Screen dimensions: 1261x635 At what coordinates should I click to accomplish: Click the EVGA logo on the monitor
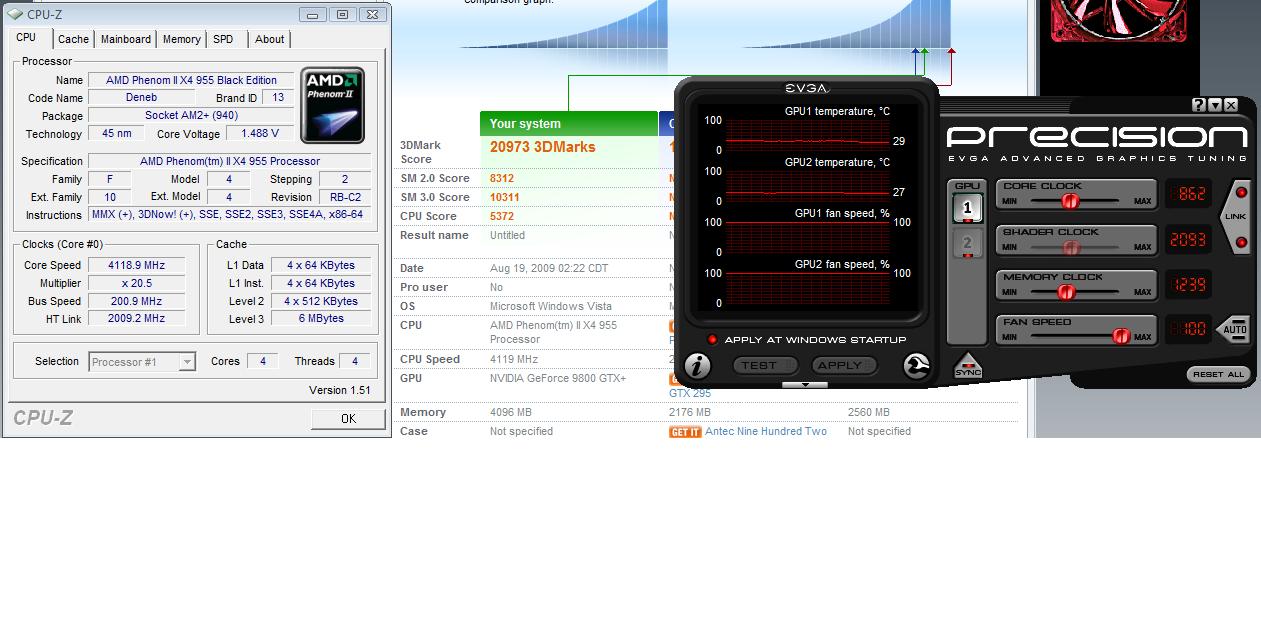806,88
